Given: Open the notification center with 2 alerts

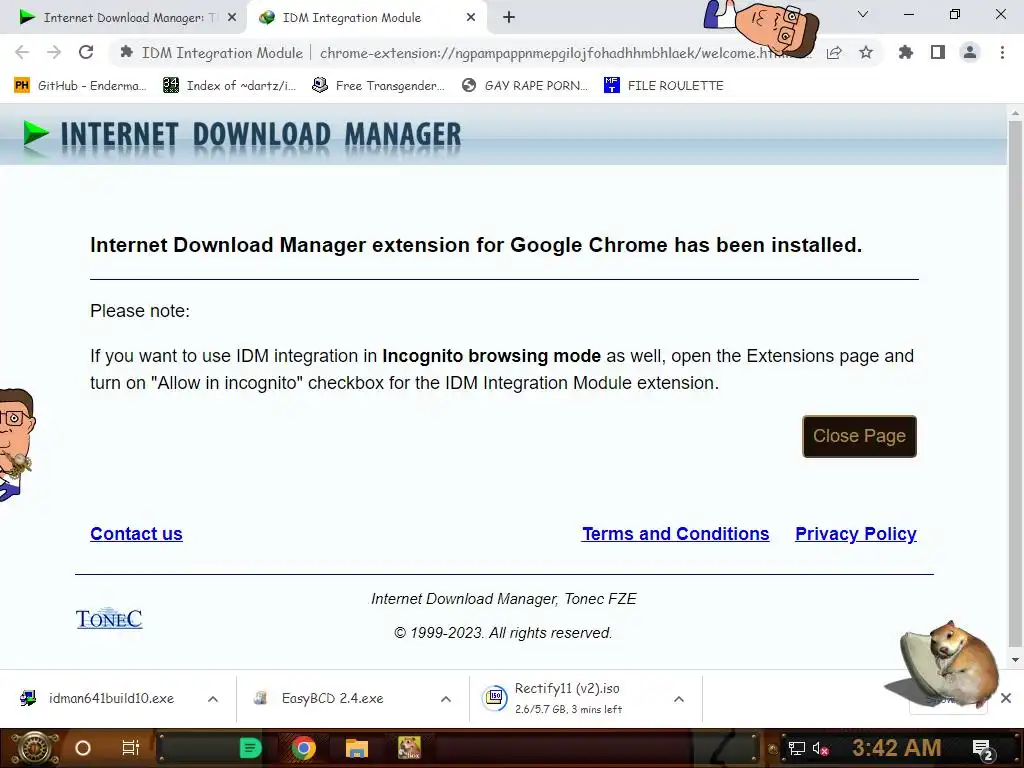Looking at the screenshot, I should 983,749.
